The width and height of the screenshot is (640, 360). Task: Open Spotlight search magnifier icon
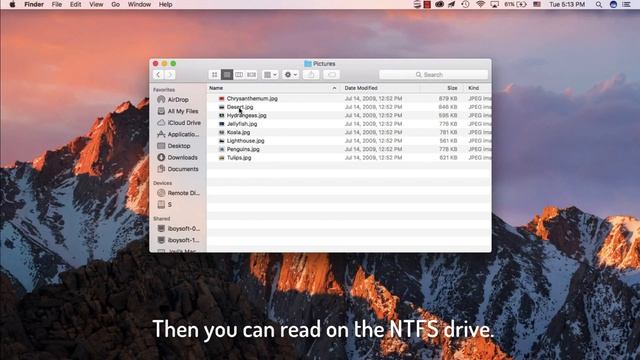[x=599, y=4]
